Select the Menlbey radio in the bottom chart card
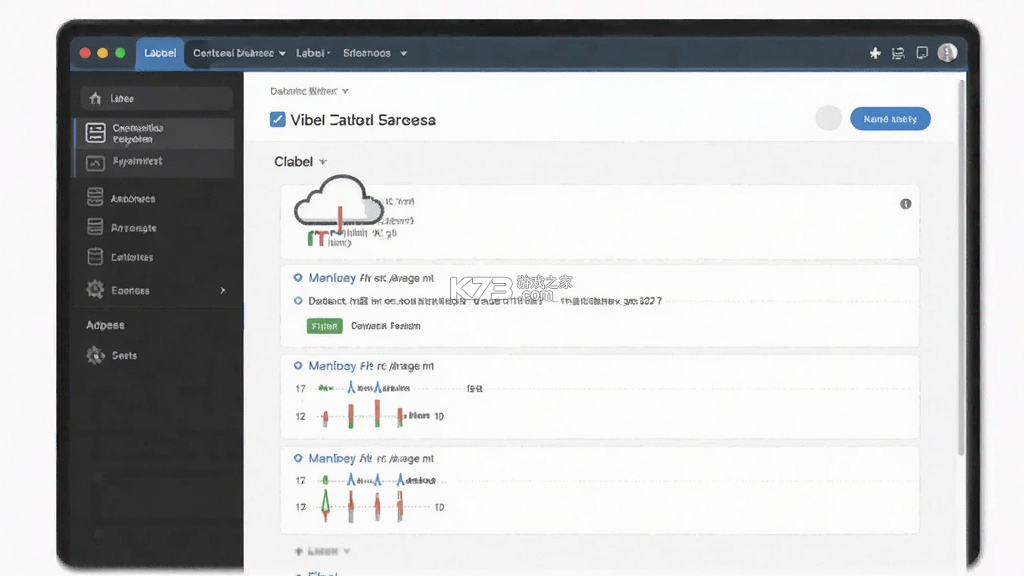 point(298,458)
